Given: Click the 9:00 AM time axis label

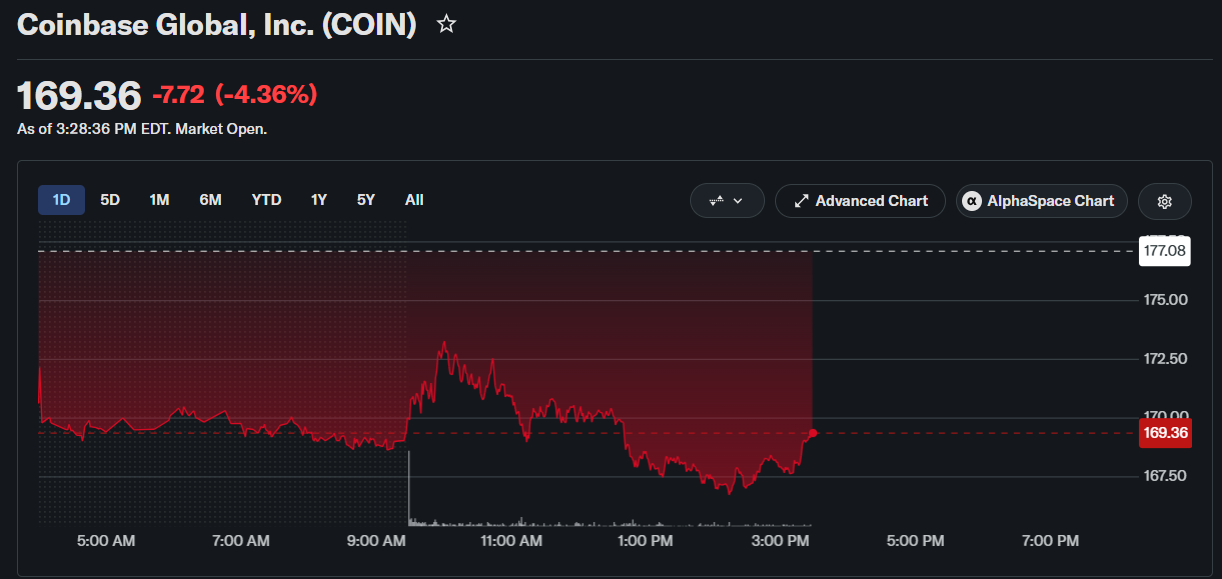Looking at the screenshot, I should click(x=376, y=541).
